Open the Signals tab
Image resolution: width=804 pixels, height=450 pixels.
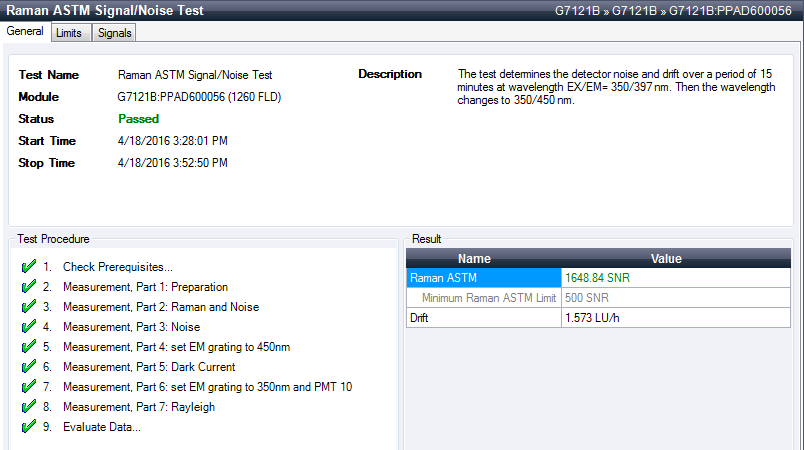pos(114,33)
